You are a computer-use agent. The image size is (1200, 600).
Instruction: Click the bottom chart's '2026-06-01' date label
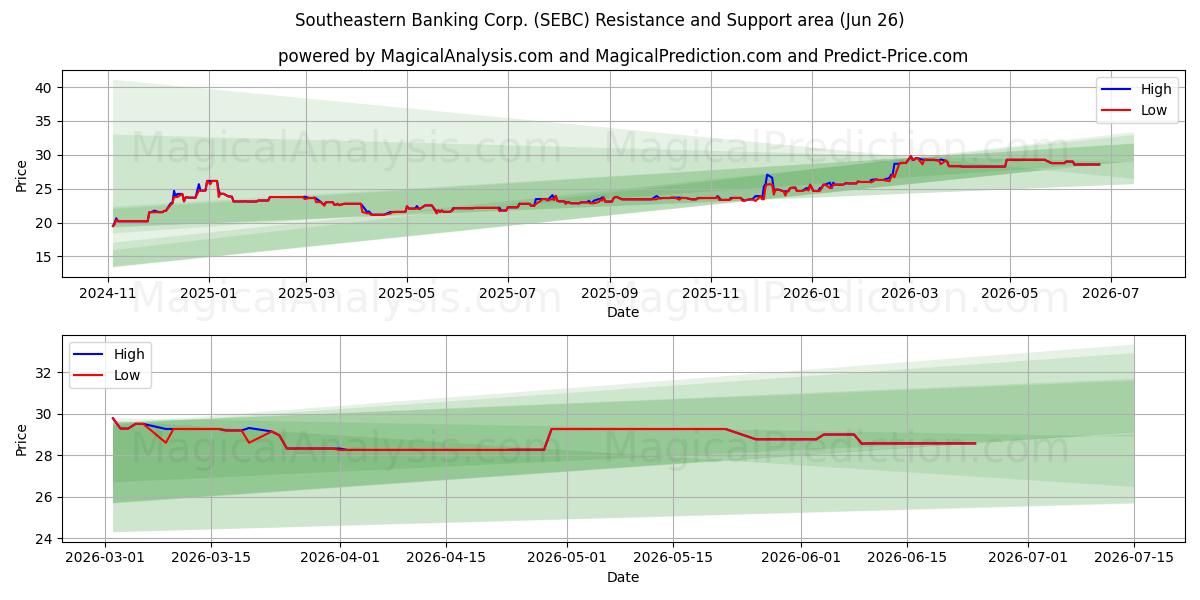point(801,560)
